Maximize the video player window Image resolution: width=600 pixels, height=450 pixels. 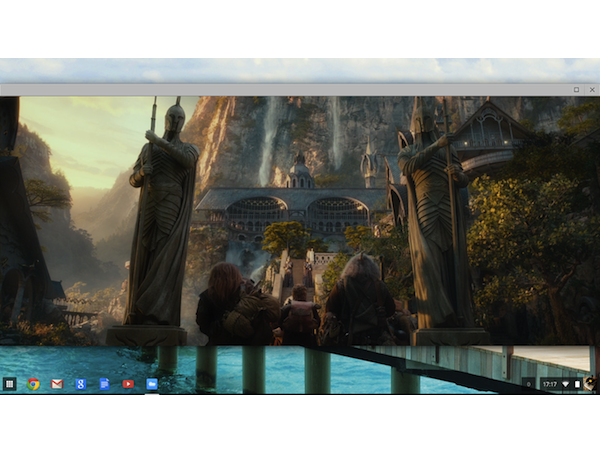pyautogui.click(x=576, y=90)
